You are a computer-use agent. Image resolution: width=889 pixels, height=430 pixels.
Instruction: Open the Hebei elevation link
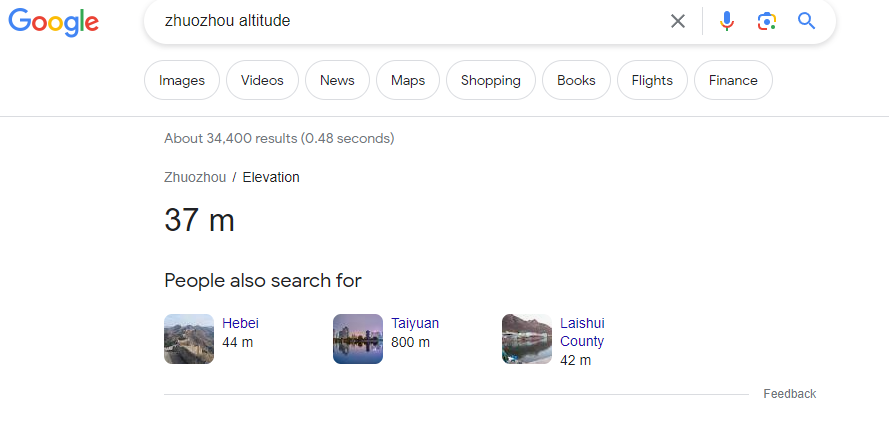240,323
